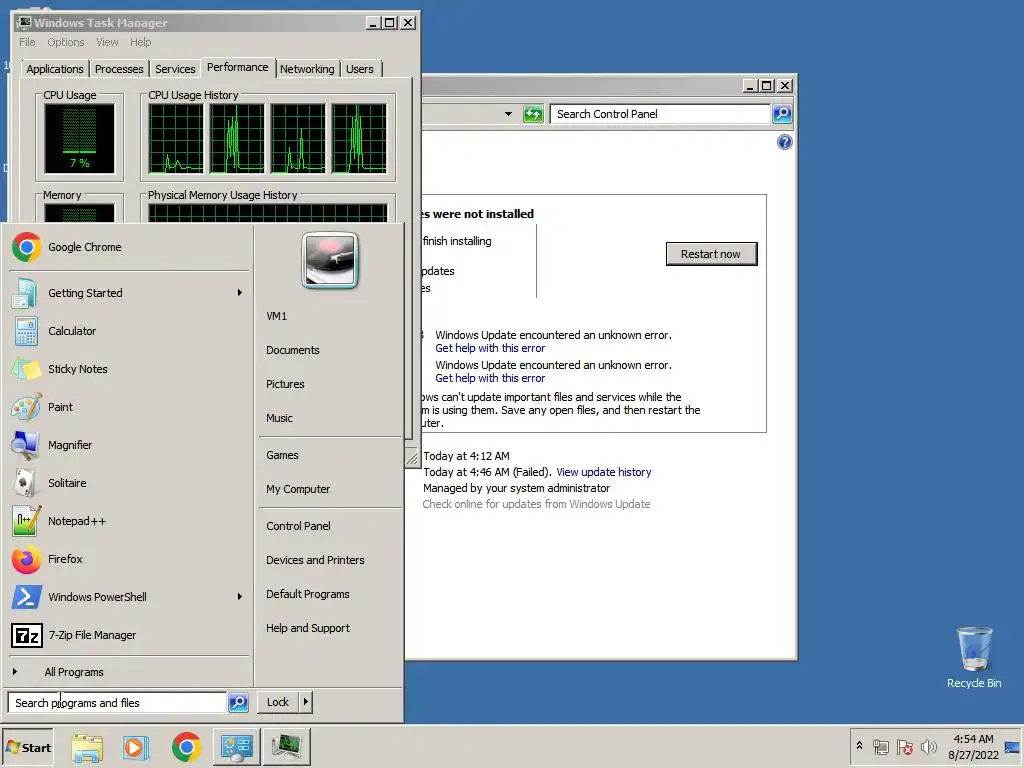This screenshot has height=768, width=1024.
Task: Switch to the Applications tab
Action: pyautogui.click(x=55, y=69)
